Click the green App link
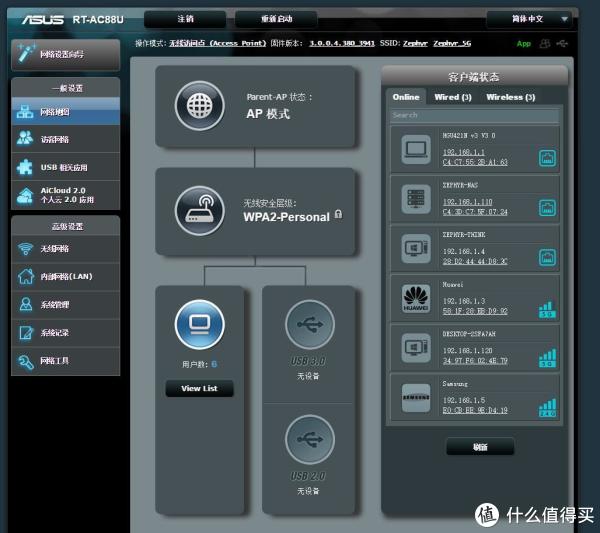This screenshot has width=600, height=533. 524,44
